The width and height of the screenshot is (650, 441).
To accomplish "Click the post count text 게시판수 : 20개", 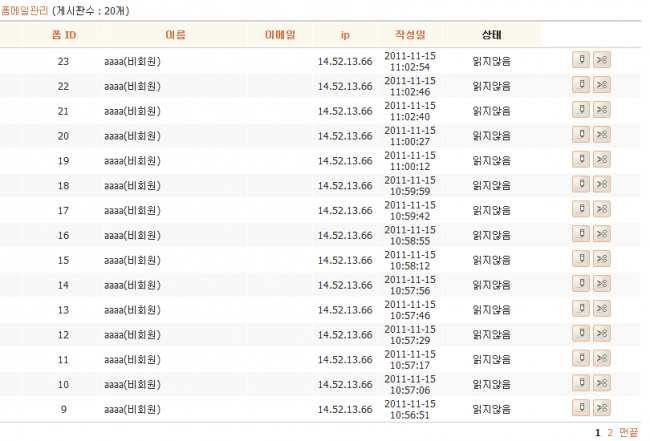I will [x=91, y=10].
